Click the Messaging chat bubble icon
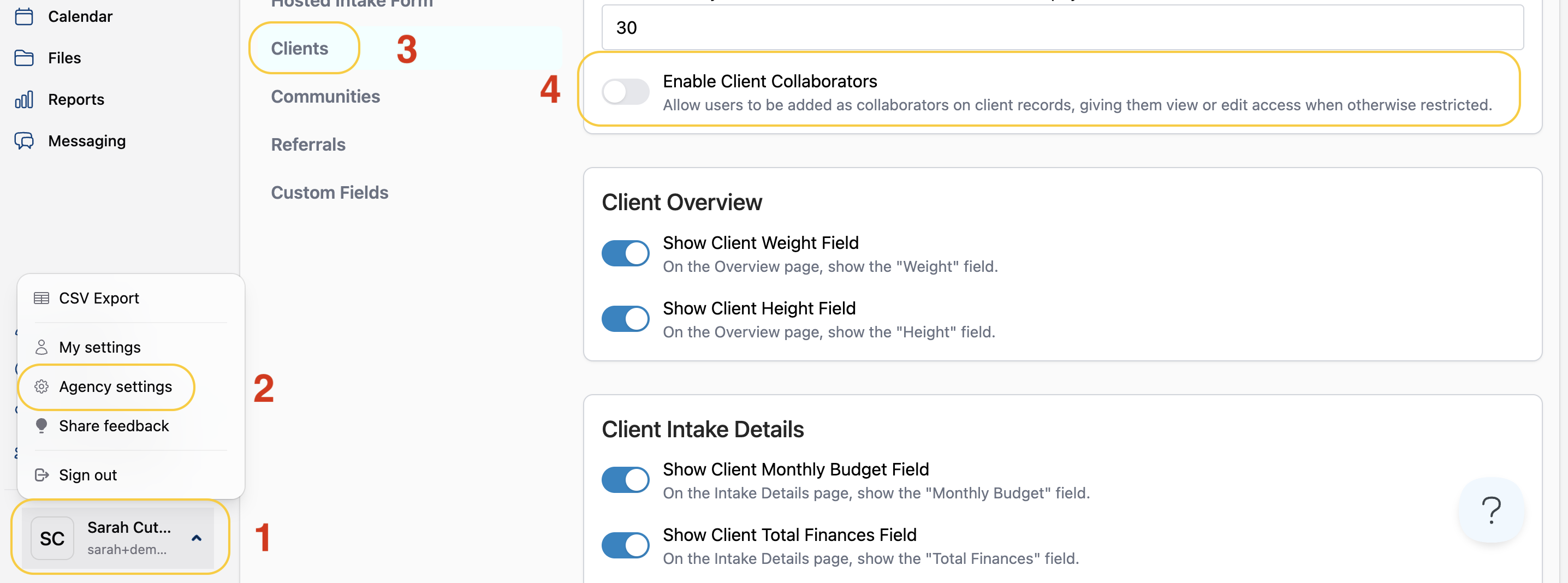 click(x=23, y=141)
